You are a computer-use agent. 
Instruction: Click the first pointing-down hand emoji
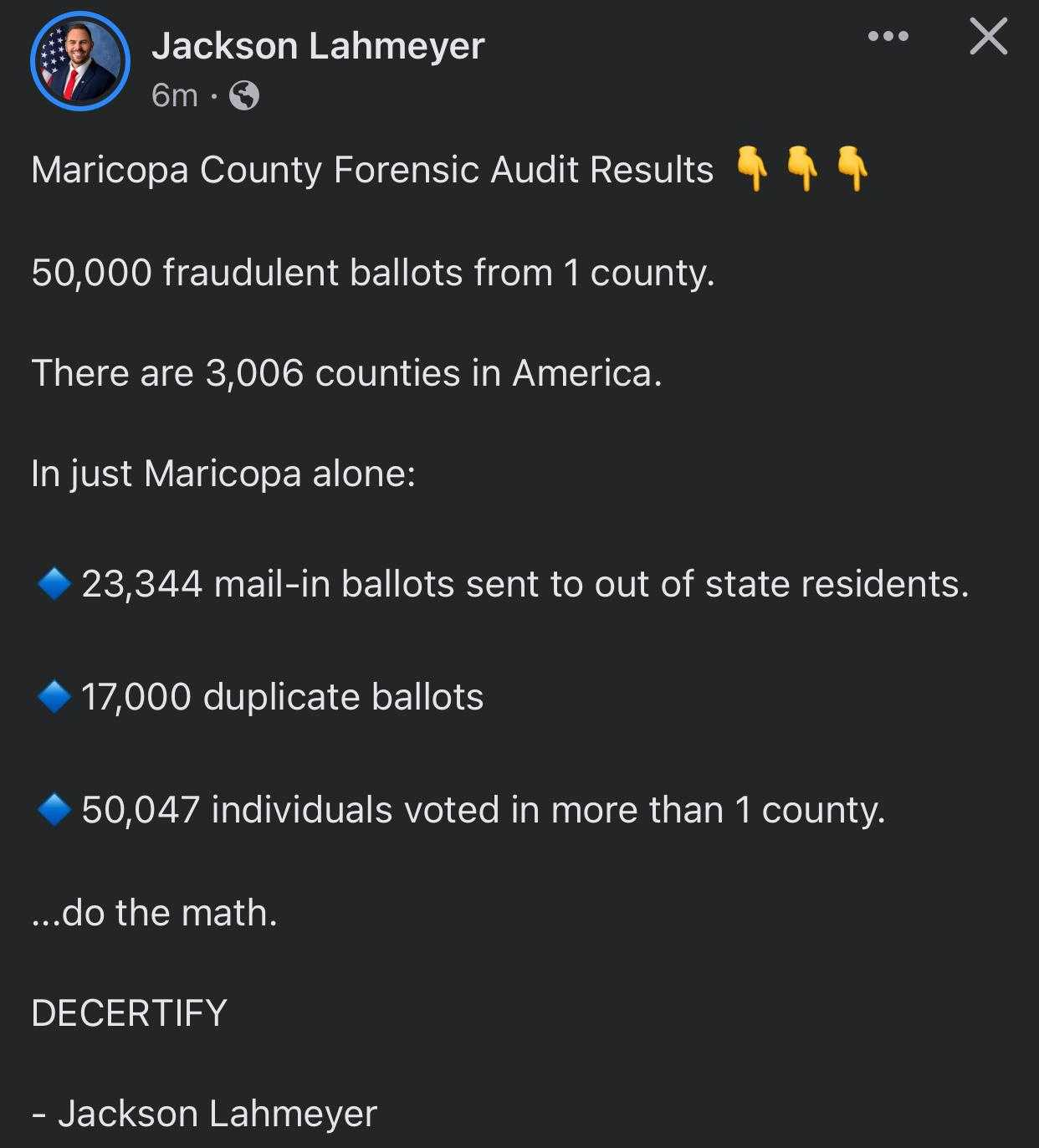751,169
